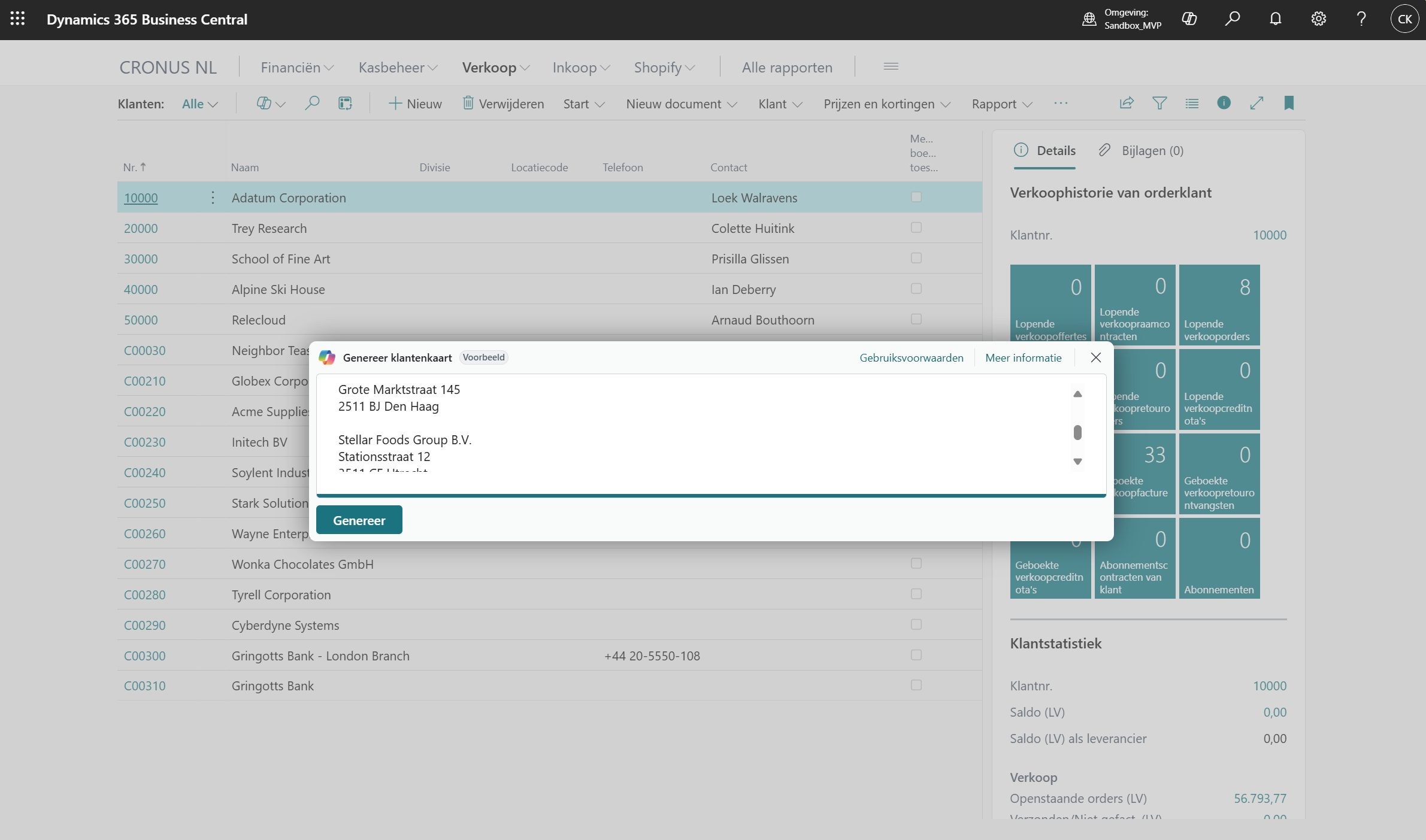Click the analysis mode table icon
This screenshot has width=1426, height=840.
coord(345,104)
